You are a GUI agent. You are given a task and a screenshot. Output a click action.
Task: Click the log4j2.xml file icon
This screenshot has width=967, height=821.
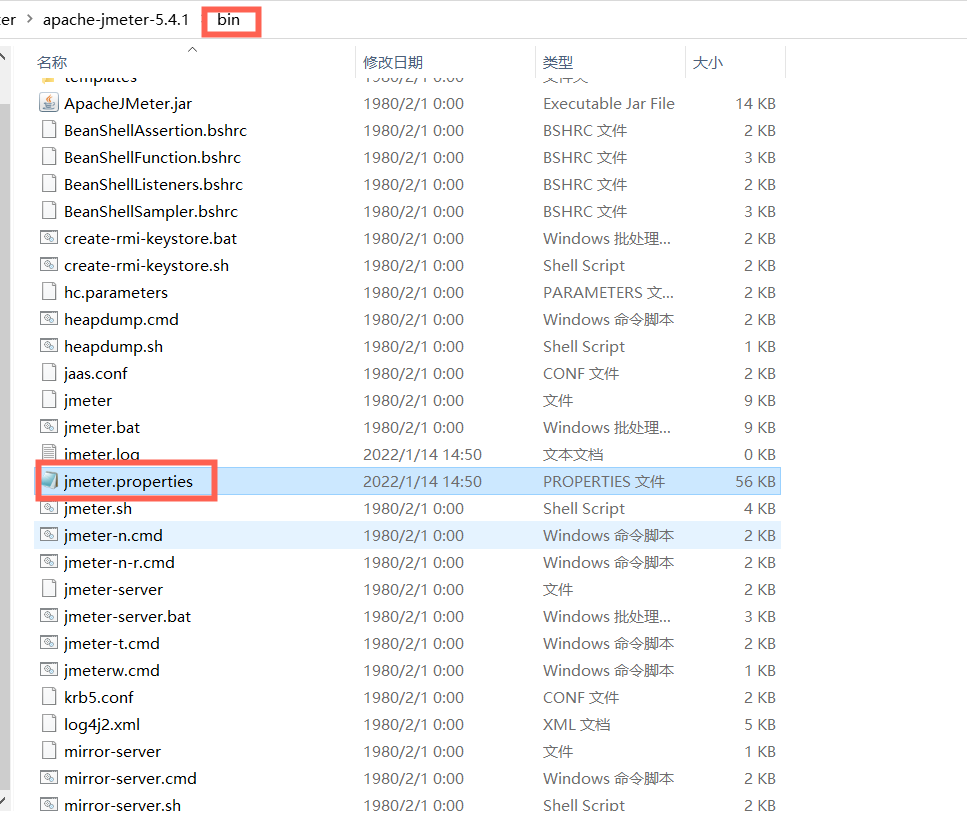[x=49, y=724]
